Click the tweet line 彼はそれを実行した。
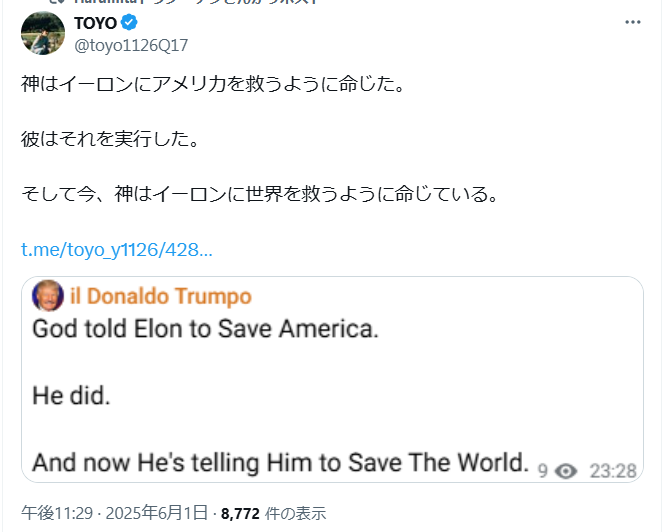 (110, 139)
